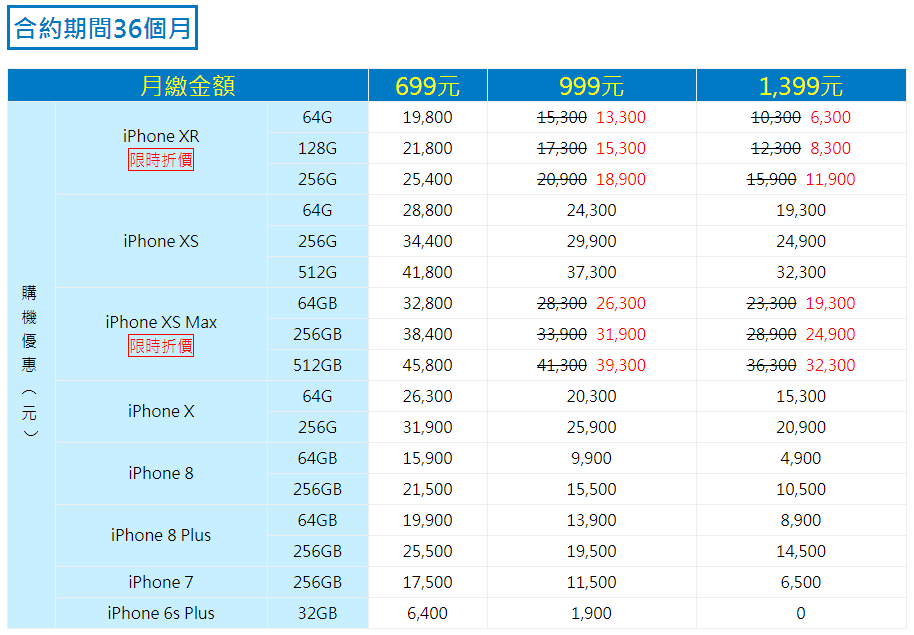914x635 pixels.
Task: Click the iPhone 7 model cell
Action: (x=161, y=582)
